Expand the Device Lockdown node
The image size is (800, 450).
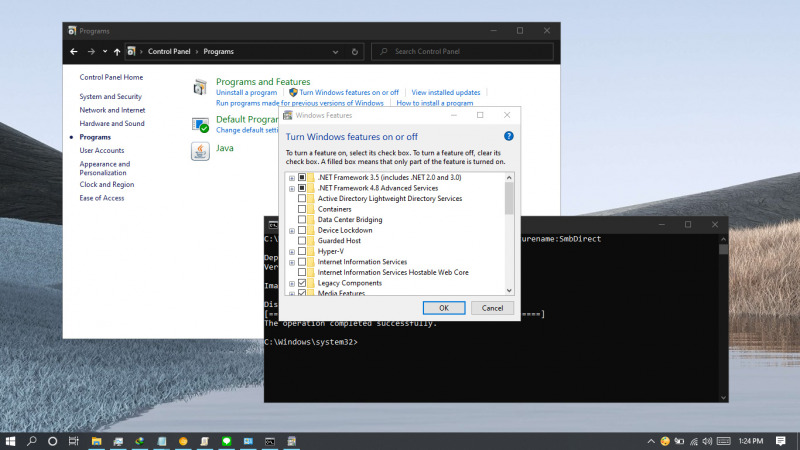(x=292, y=231)
